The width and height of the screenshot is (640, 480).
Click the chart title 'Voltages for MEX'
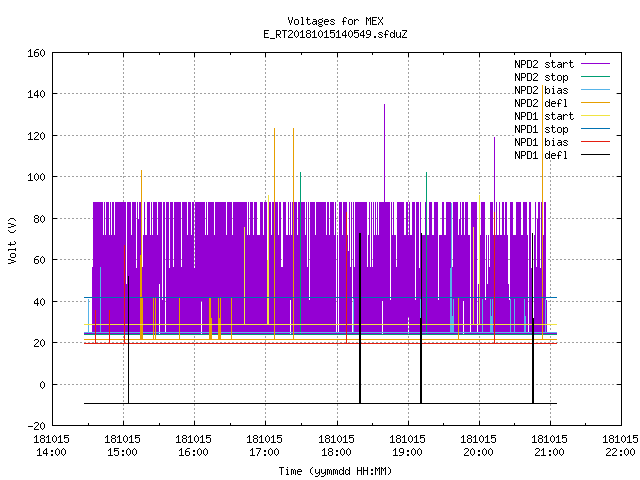tap(335, 21)
